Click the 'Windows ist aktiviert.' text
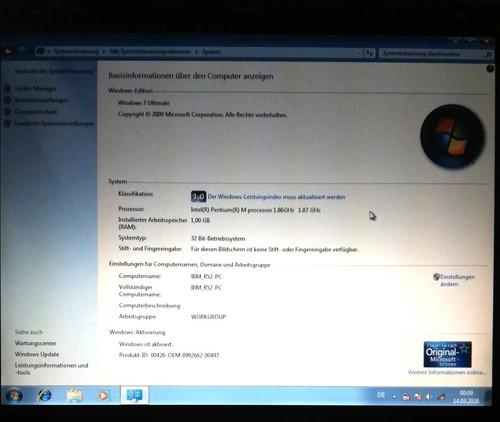The height and width of the screenshot is (422, 500). pos(146,344)
